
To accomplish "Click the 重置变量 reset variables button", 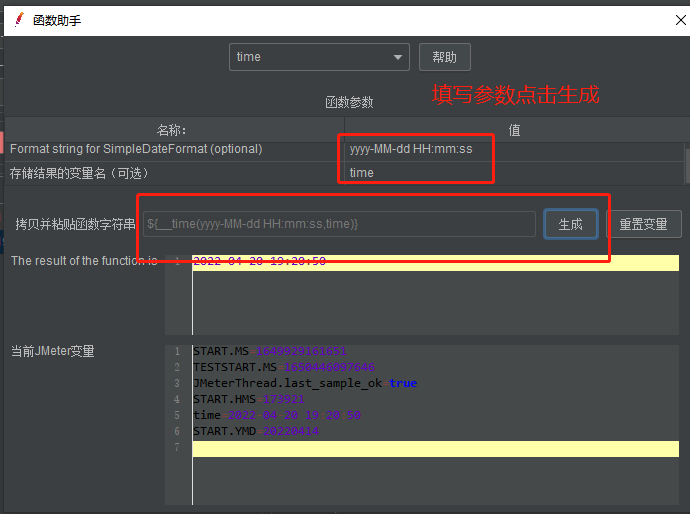I will point(643,224).
